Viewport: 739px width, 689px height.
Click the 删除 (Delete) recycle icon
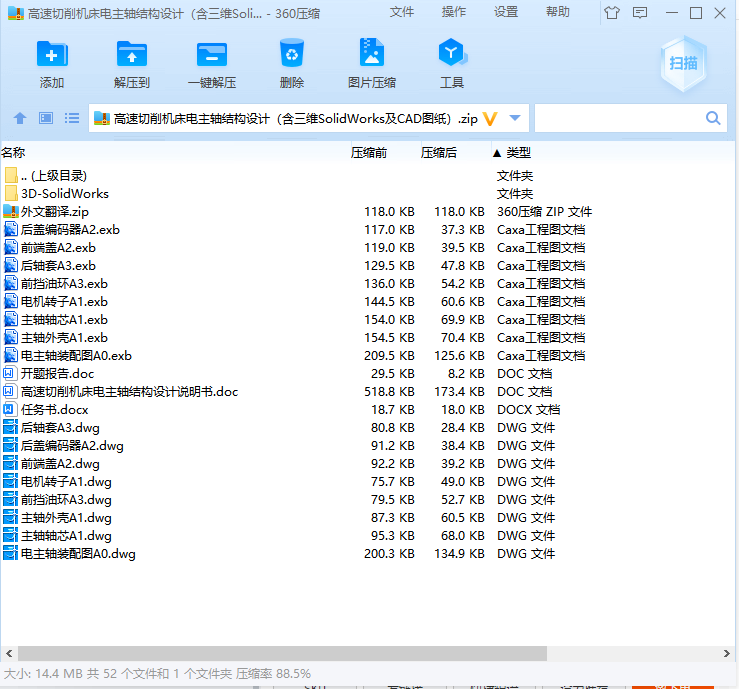tap(292, 53)
